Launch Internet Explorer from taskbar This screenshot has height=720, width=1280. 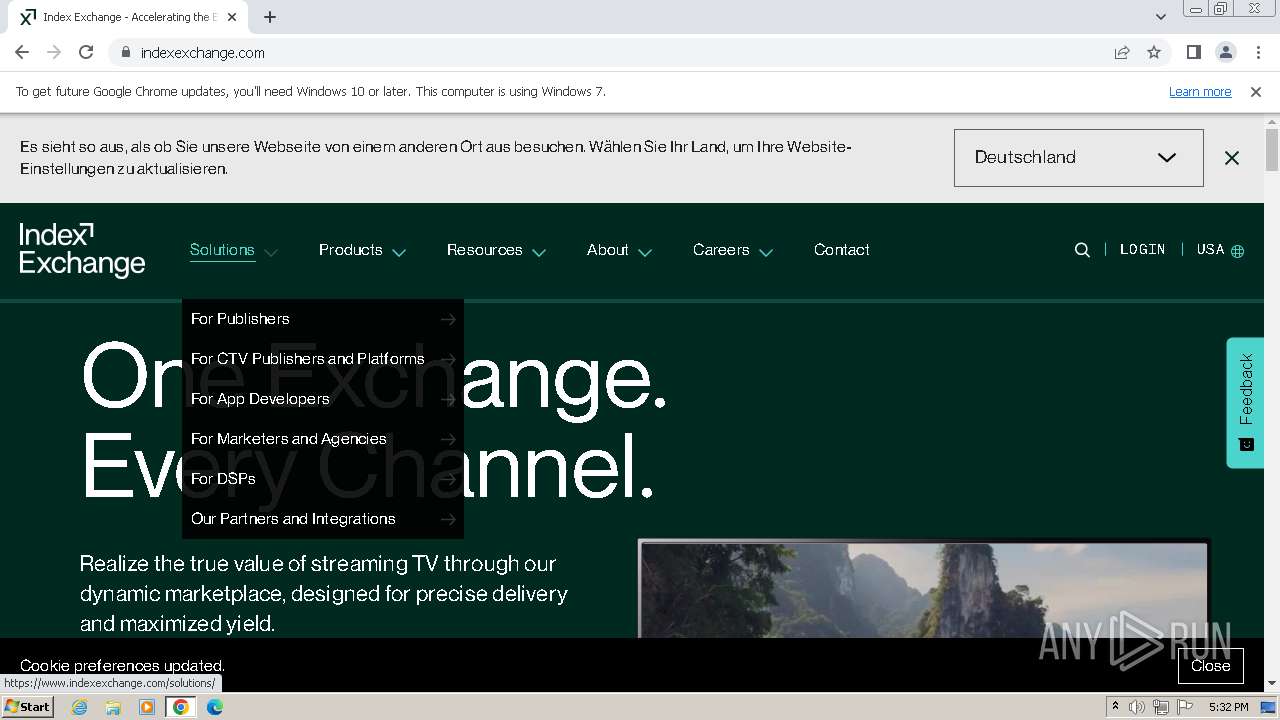click(x=80, y=707)
